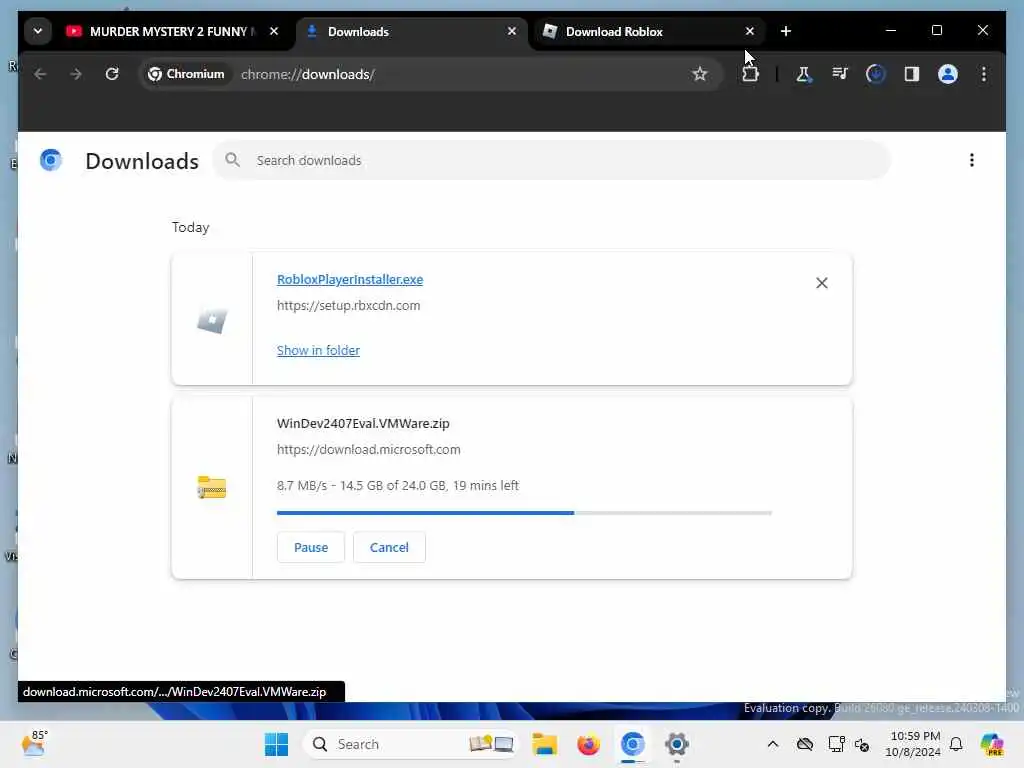Image resolution: width=1024 pixels, height=768 pixels.
Task: Open the Chromium three-dot menu
Action: pyautogui.click(x=984, y=74)
